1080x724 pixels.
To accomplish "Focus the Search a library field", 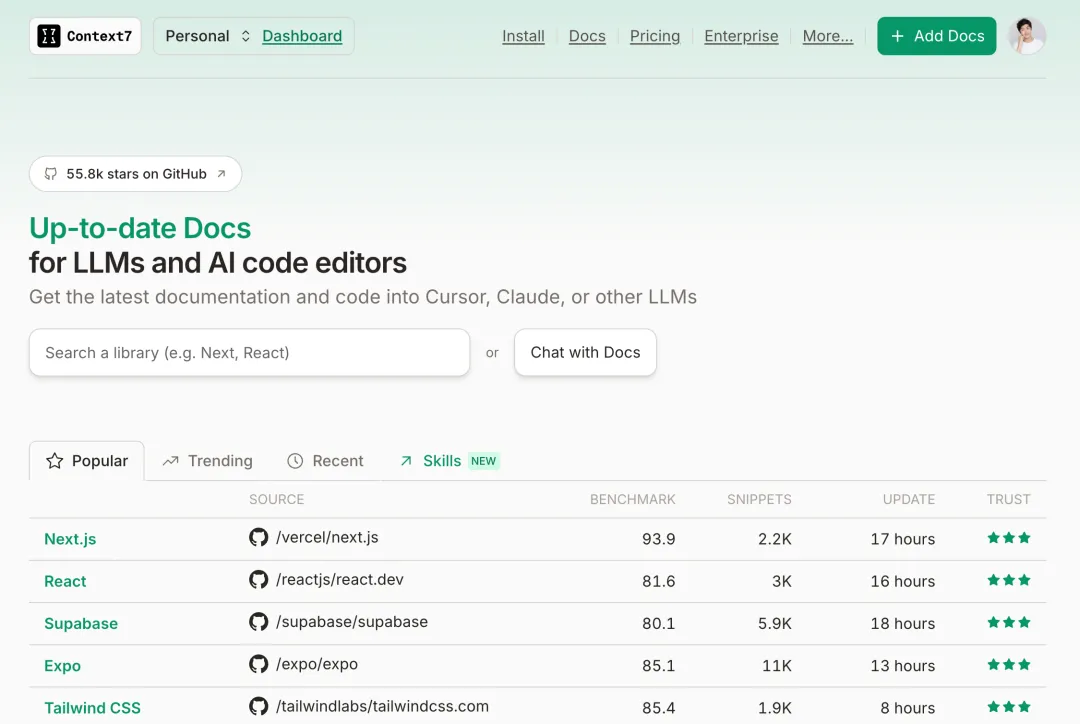I will 249,352.
